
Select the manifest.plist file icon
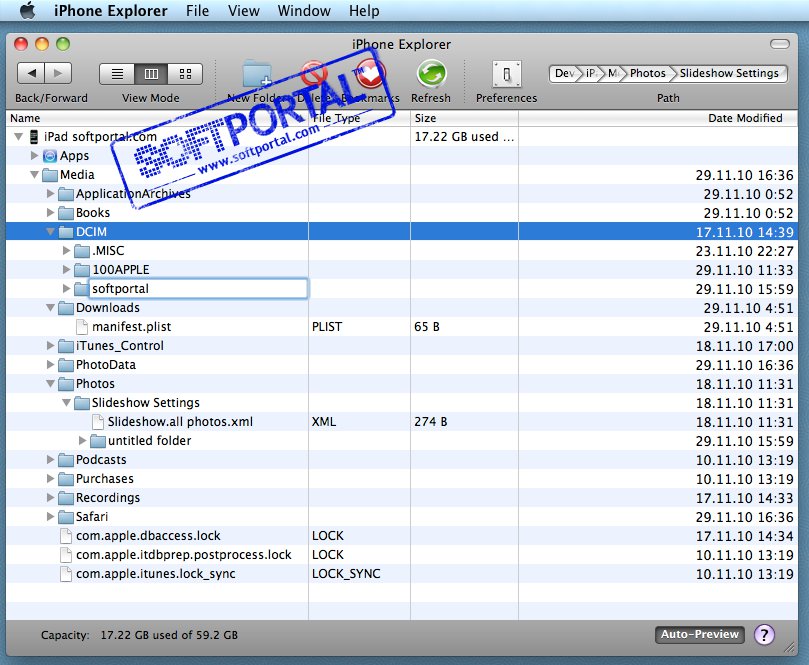click(82, 327)
